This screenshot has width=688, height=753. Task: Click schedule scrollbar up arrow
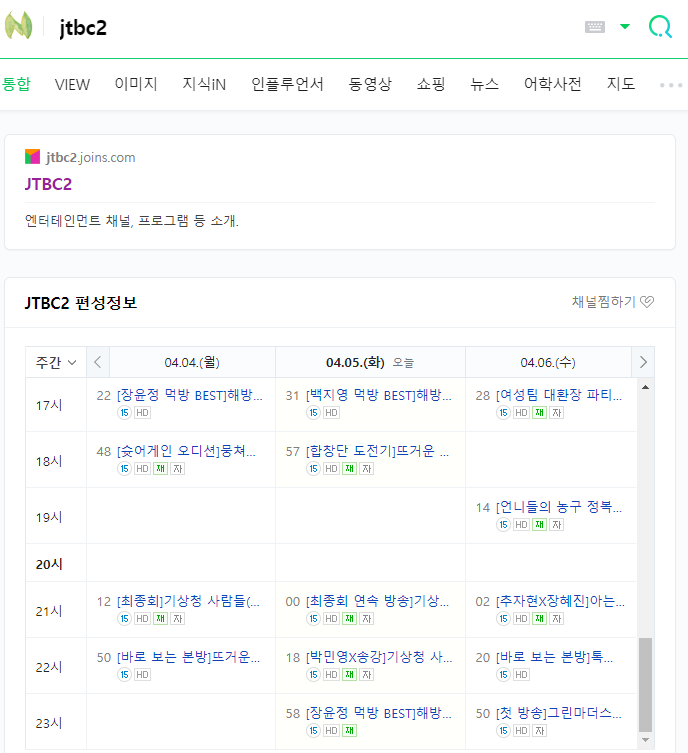(646, 387)
